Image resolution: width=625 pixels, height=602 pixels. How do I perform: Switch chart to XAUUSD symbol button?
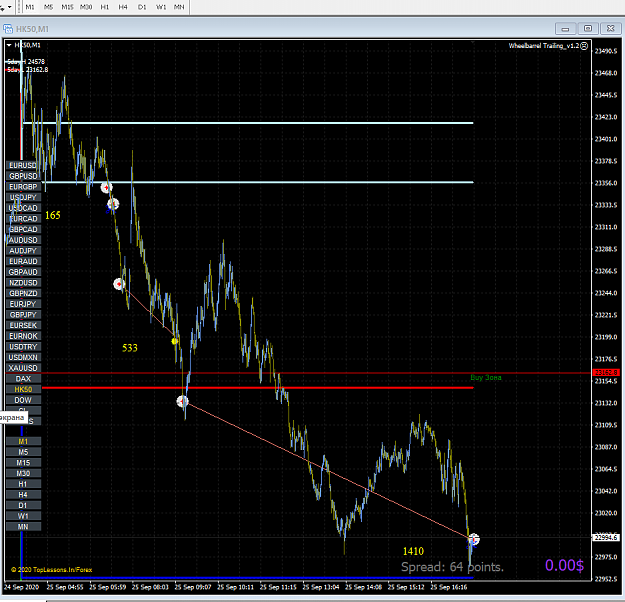(x=23, y=368)
